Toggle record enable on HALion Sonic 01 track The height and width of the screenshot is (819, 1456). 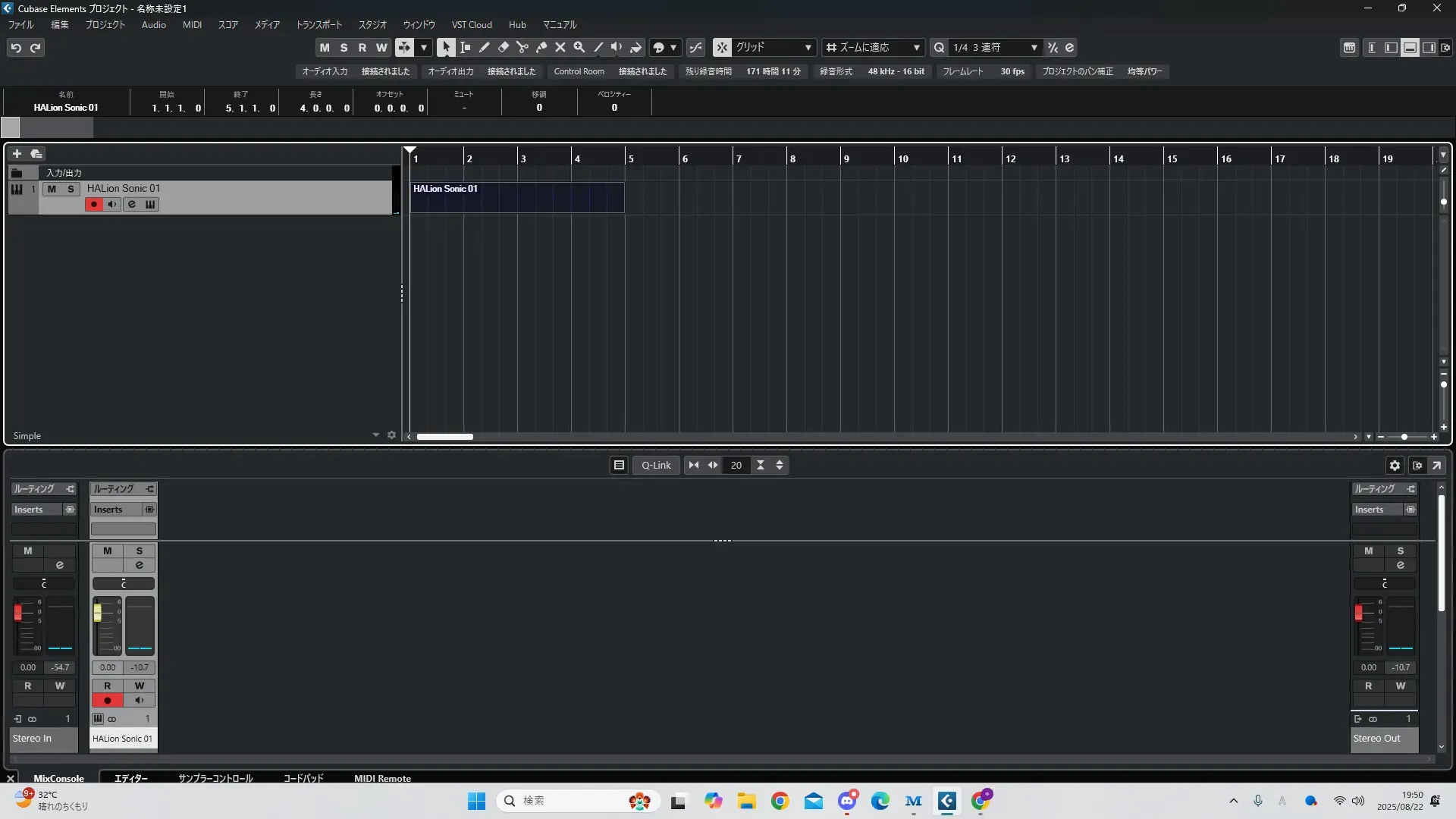[x=93, y=205]
